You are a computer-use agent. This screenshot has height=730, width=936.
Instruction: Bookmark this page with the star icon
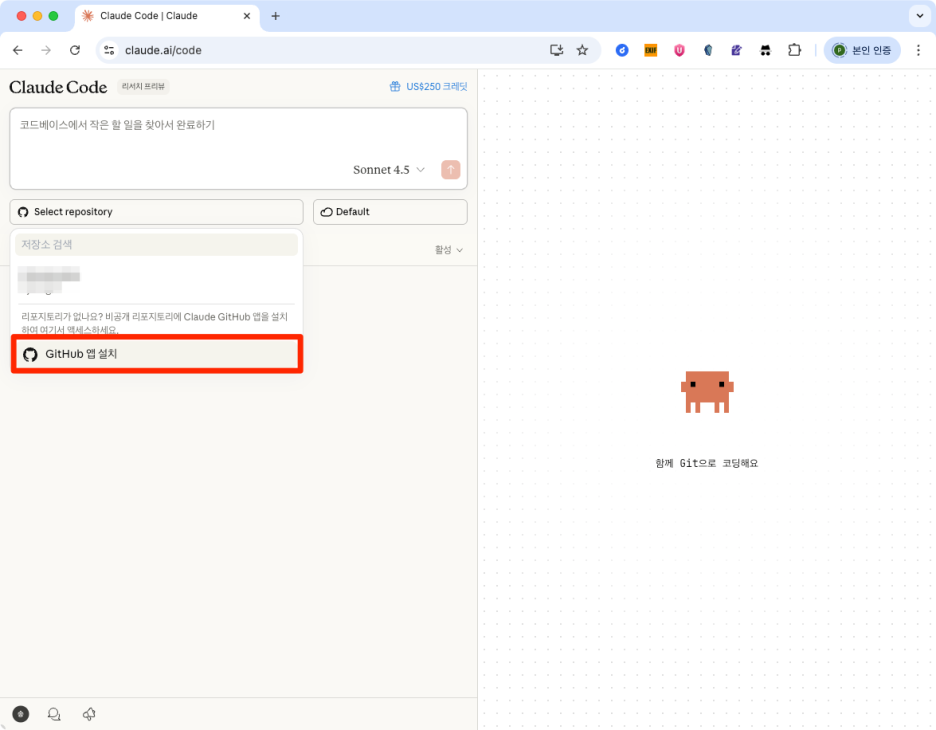pyautogui.click(x=583, y=50)
